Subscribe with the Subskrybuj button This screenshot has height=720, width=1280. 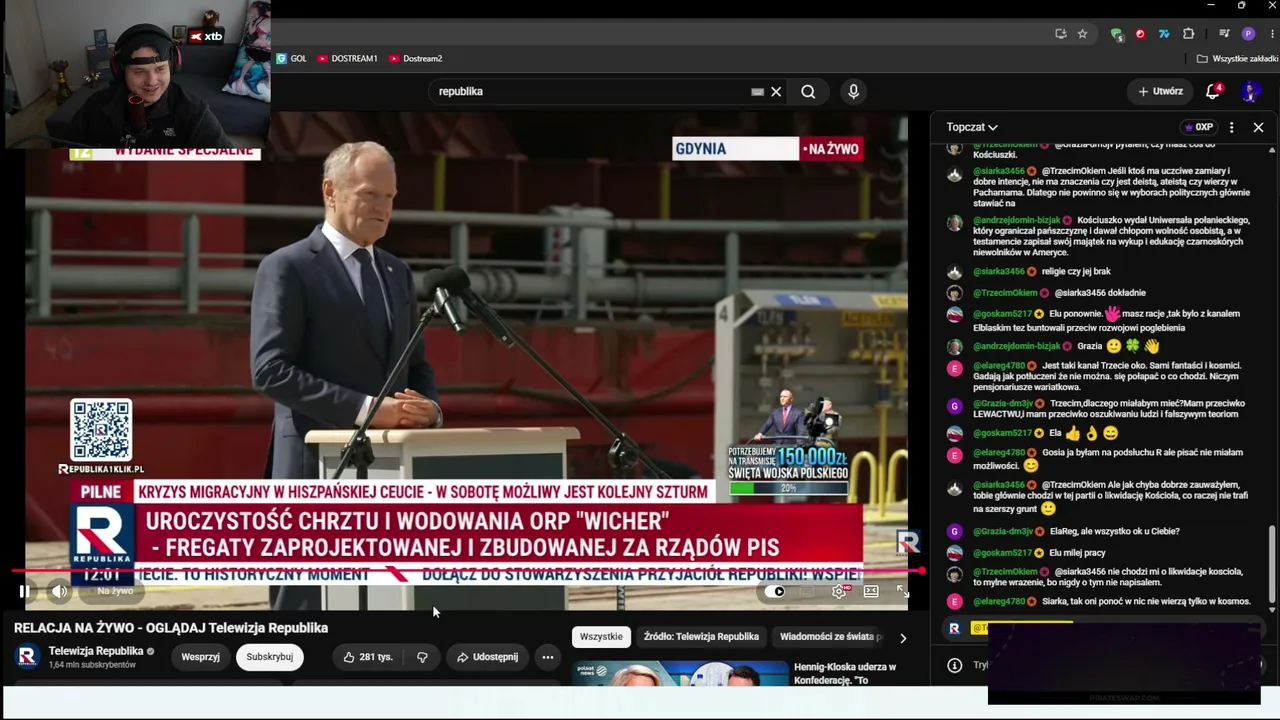click(270, 657)
